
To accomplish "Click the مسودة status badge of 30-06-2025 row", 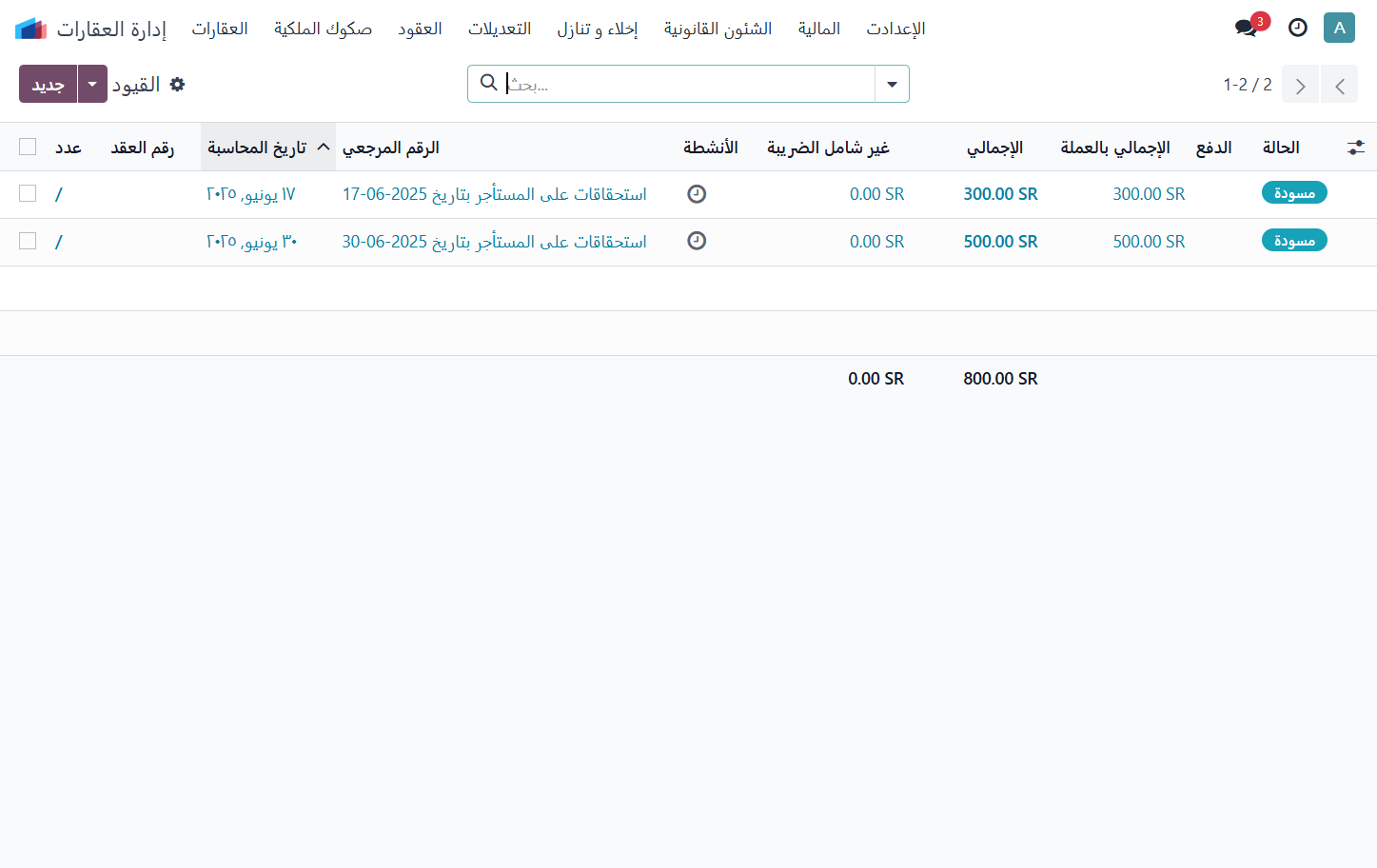I will 1294,241.
